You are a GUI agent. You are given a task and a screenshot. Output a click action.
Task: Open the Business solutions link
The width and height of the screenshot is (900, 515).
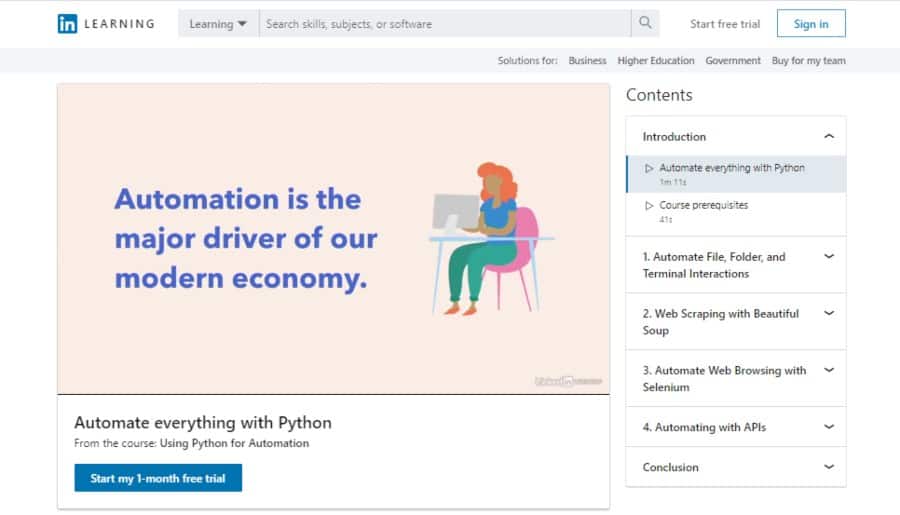[587, 60]
